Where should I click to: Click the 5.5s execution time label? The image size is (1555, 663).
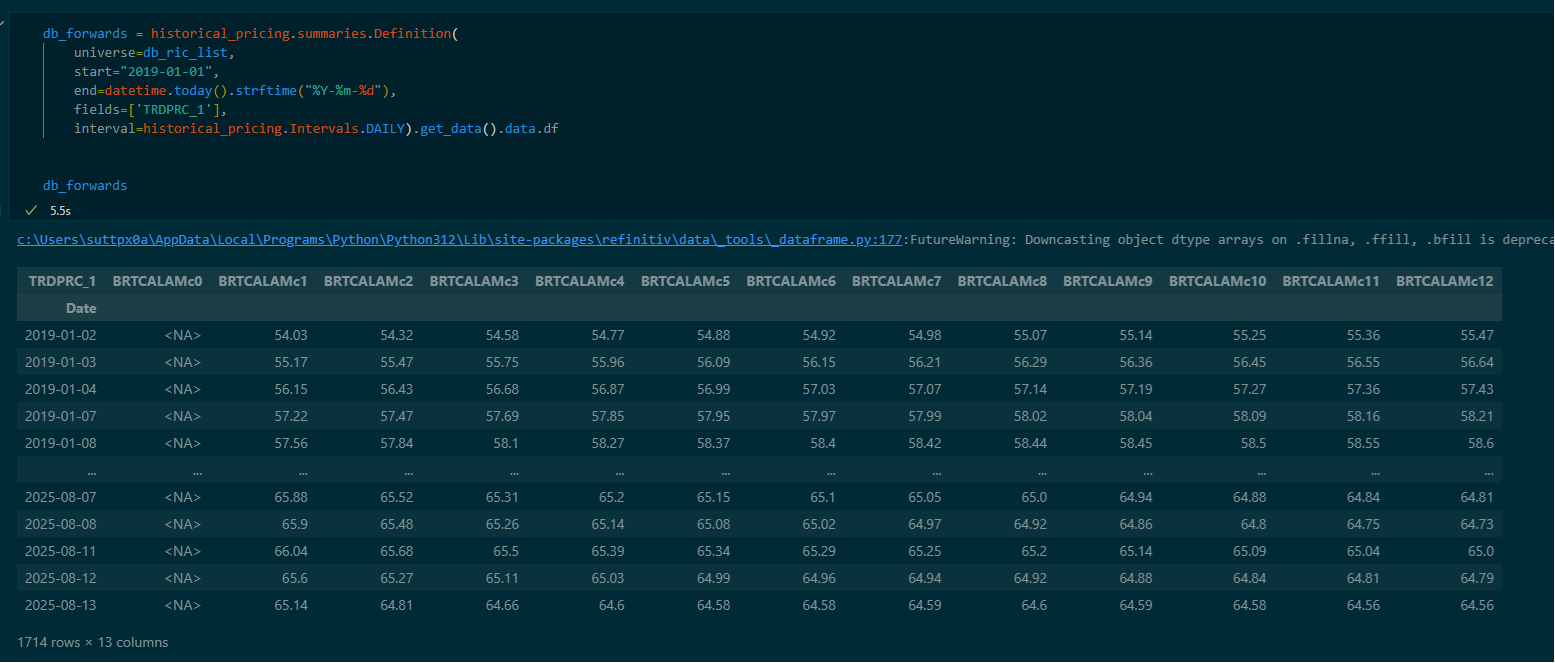60,211
